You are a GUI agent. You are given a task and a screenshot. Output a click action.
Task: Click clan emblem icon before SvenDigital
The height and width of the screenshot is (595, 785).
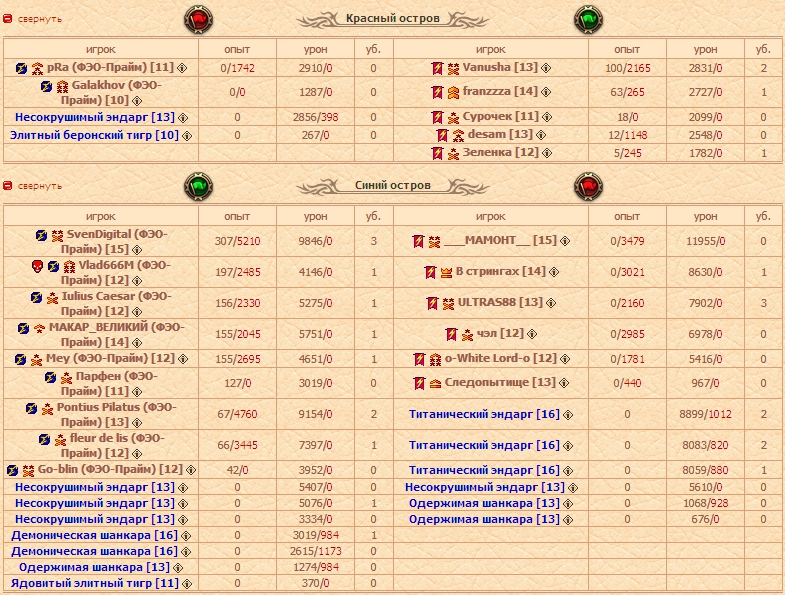click(x=41, y=235)
